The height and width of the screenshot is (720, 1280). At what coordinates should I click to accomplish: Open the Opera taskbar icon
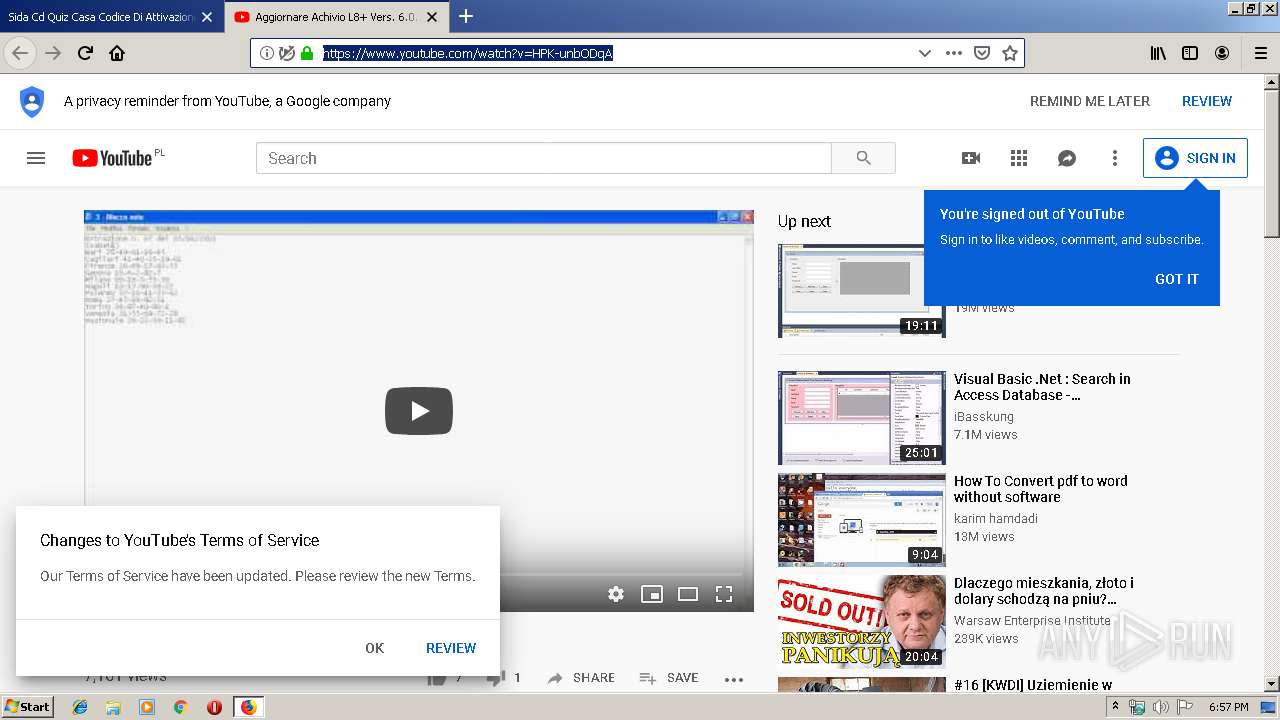coord(214,707)
